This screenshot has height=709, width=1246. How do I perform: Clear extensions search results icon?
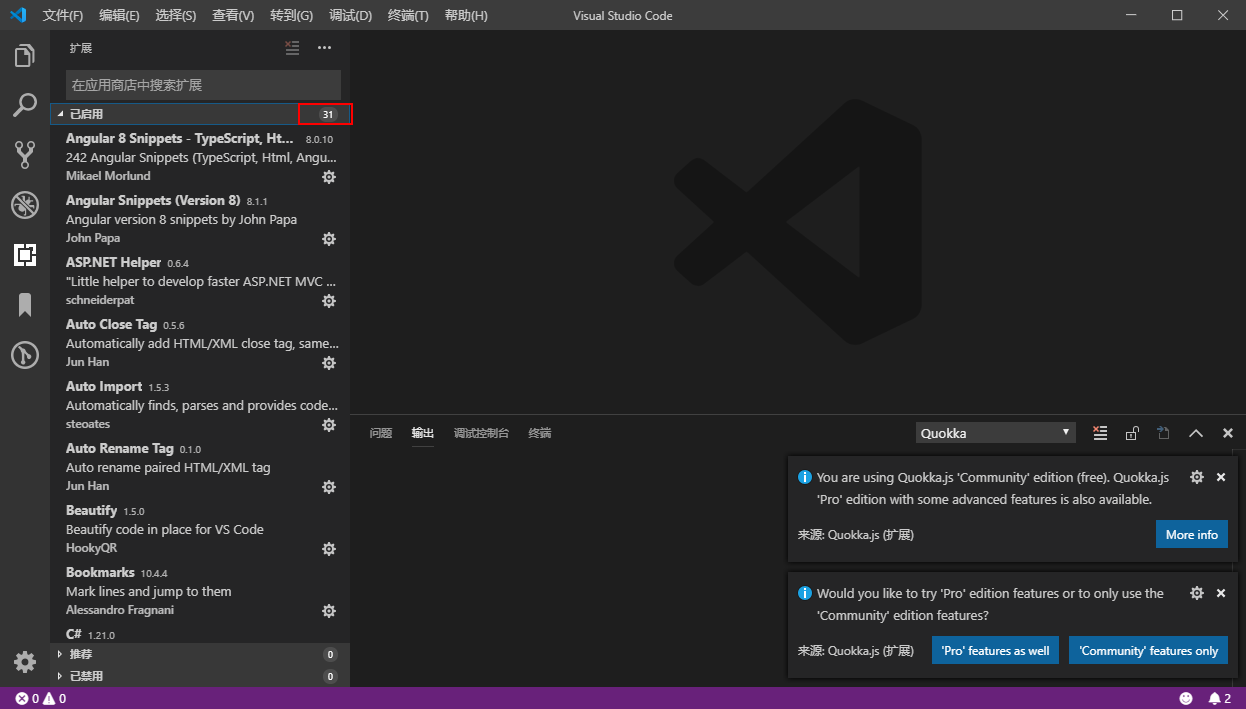pos(292,47)
